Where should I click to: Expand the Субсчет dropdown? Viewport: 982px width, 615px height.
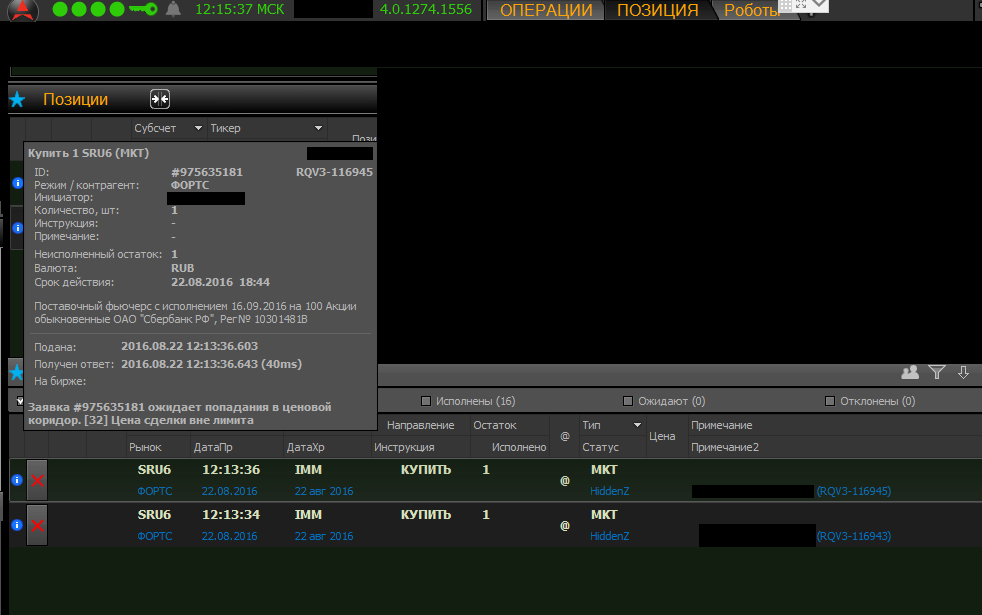coord(198,128)
